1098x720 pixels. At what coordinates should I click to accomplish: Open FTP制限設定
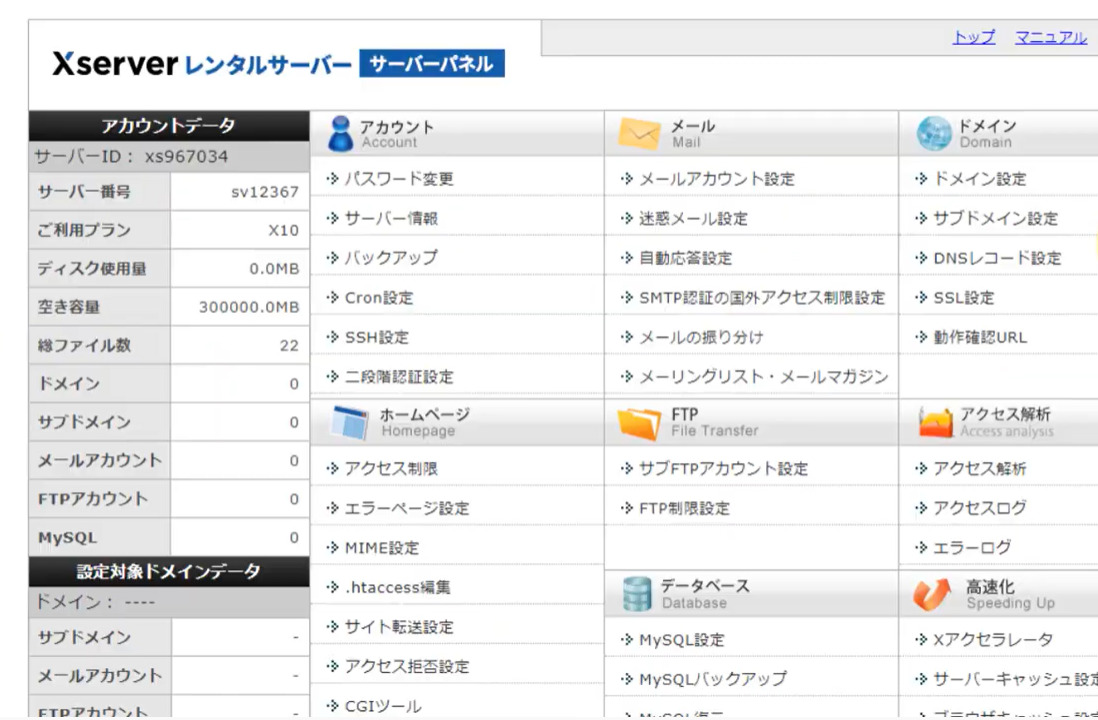(x=684, y=508)
